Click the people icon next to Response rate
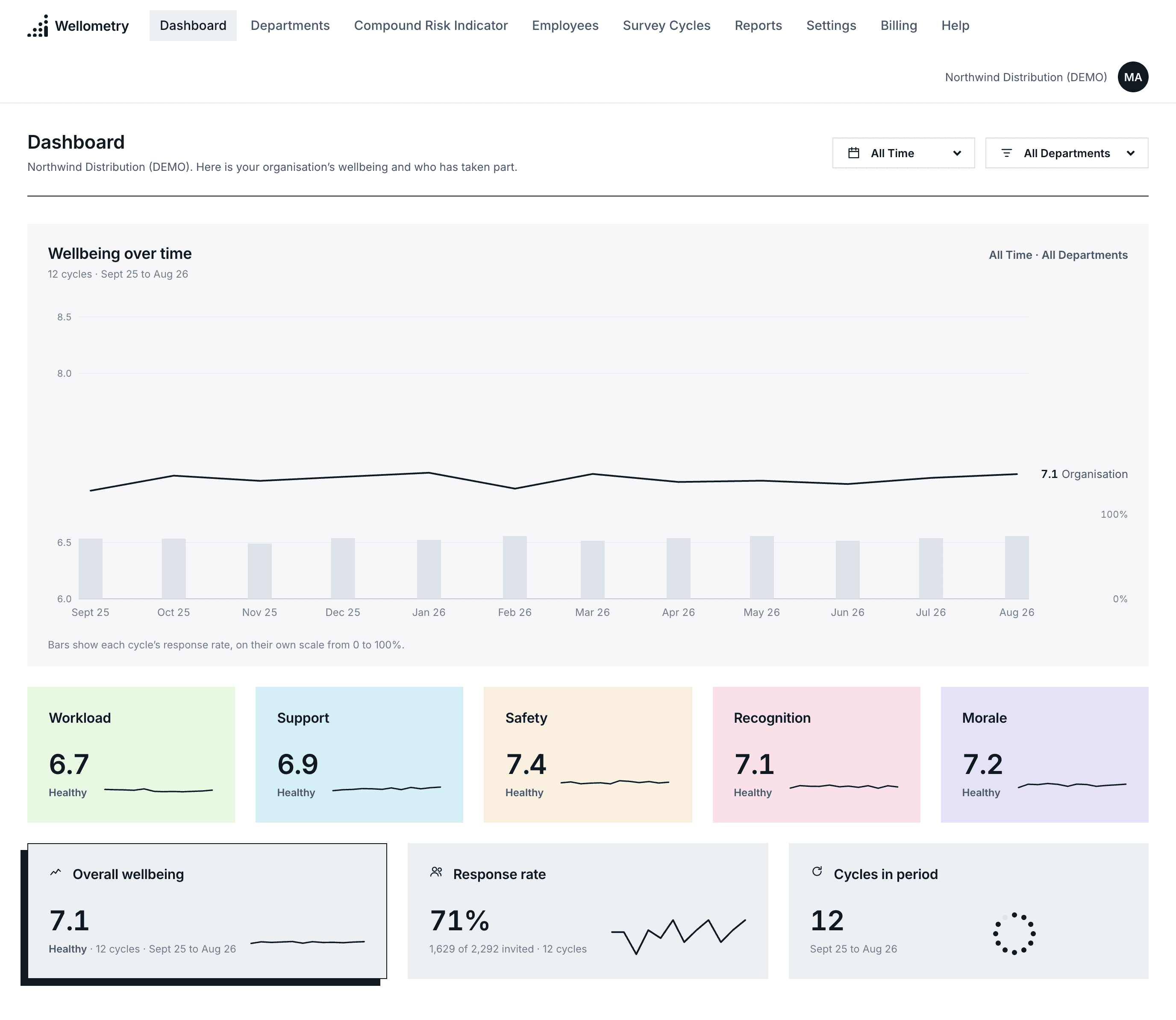Image resolution: width=1176 pixels, height=1020 pixels. [x=436, y=872]
